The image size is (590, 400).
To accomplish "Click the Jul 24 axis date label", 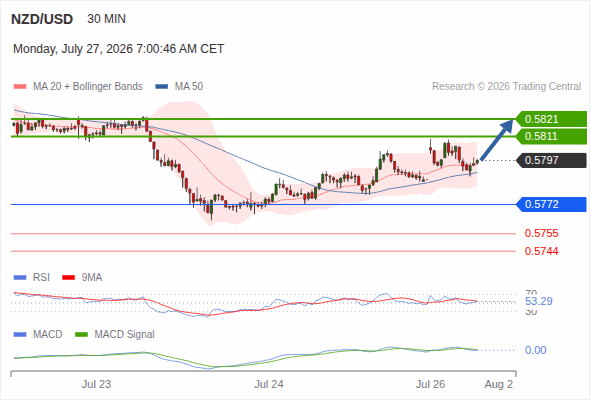I will [x=269, y=384].
